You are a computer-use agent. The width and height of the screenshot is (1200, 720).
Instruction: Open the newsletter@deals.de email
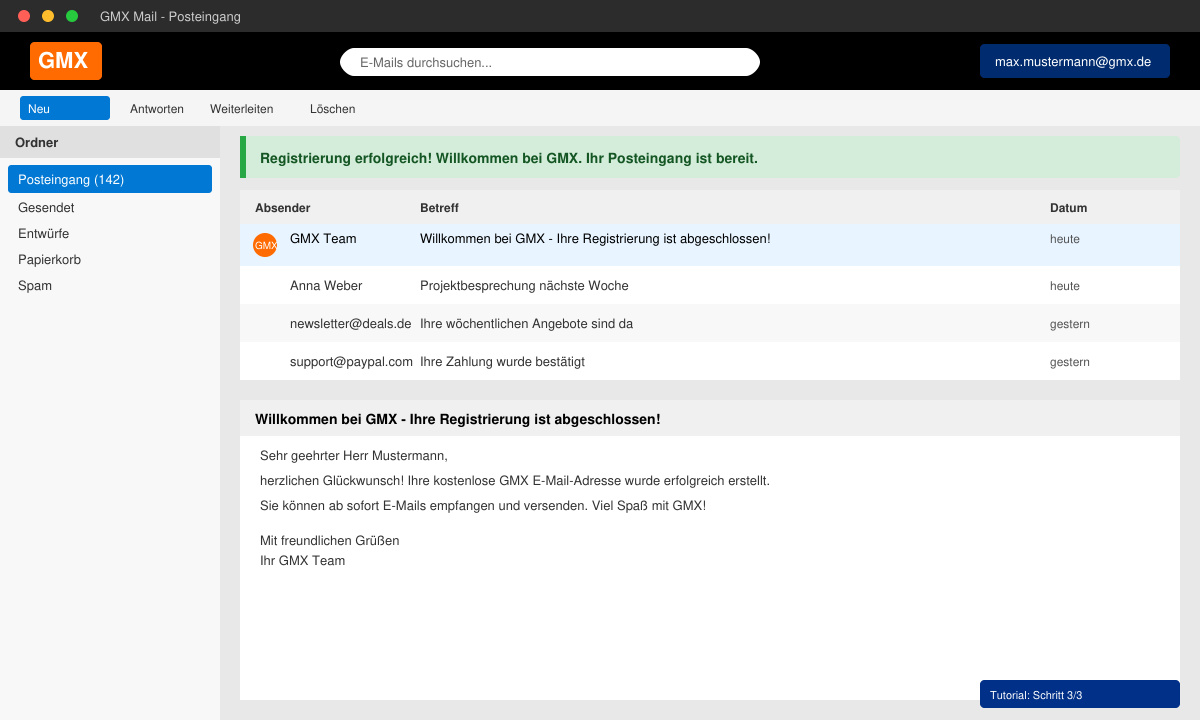[351, 324]
